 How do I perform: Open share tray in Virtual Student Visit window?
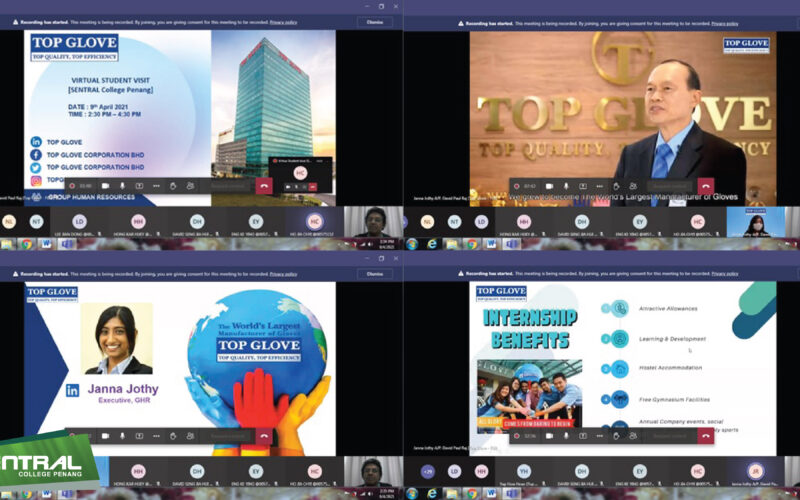139,186
